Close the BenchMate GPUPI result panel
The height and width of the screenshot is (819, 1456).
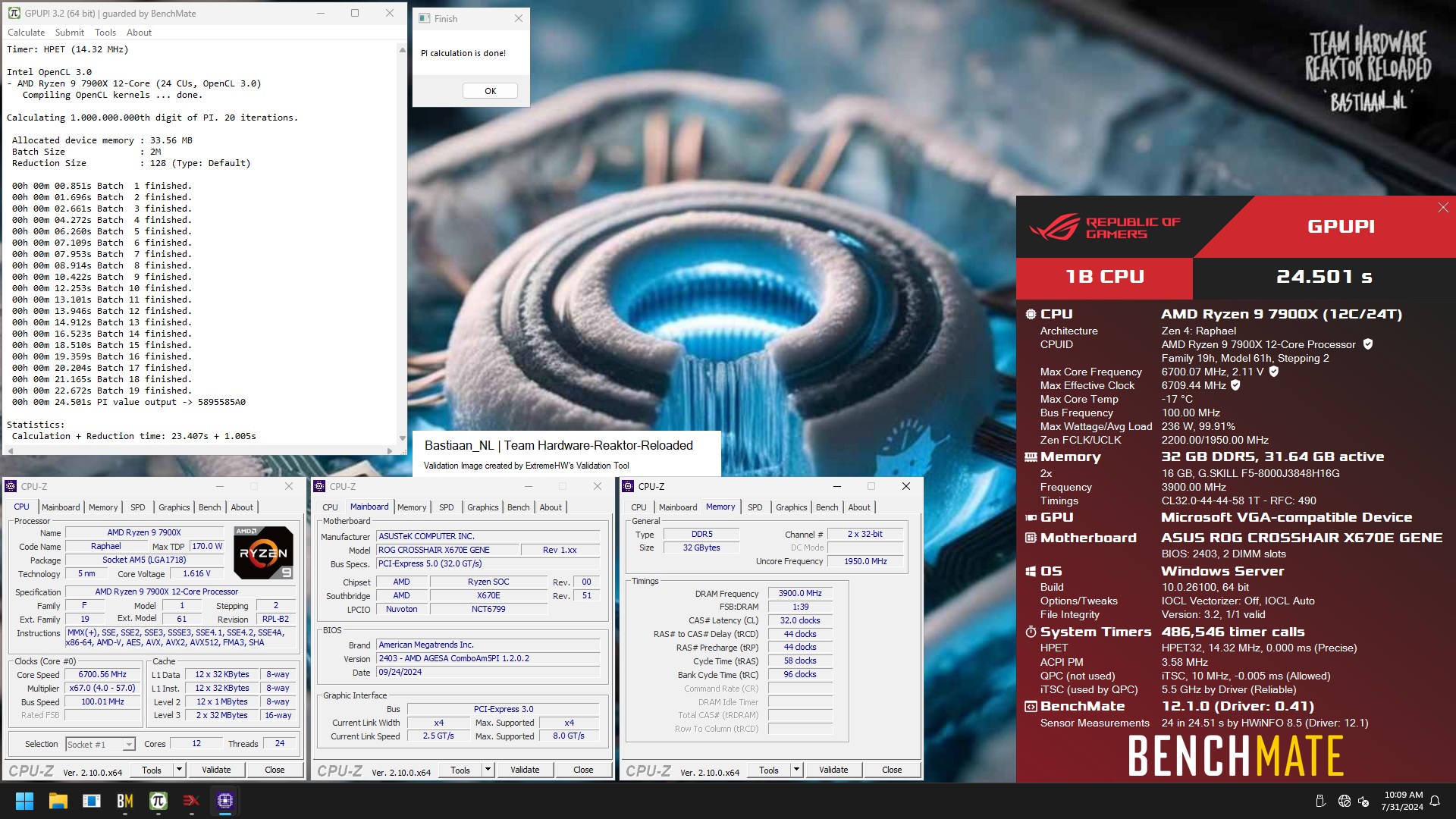click(x=1442, y=208)
